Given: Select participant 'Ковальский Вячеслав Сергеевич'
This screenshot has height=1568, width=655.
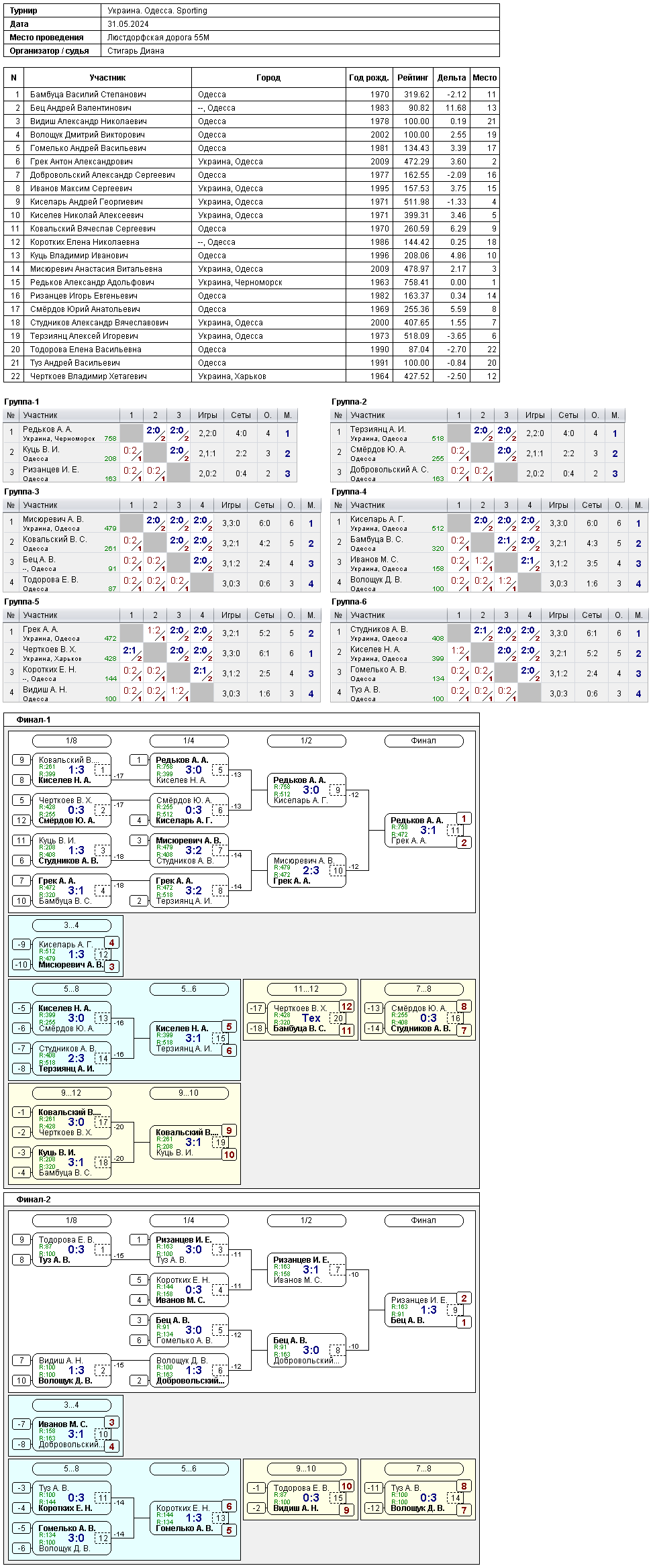Looking at the screenshot, I should [93, 229].
